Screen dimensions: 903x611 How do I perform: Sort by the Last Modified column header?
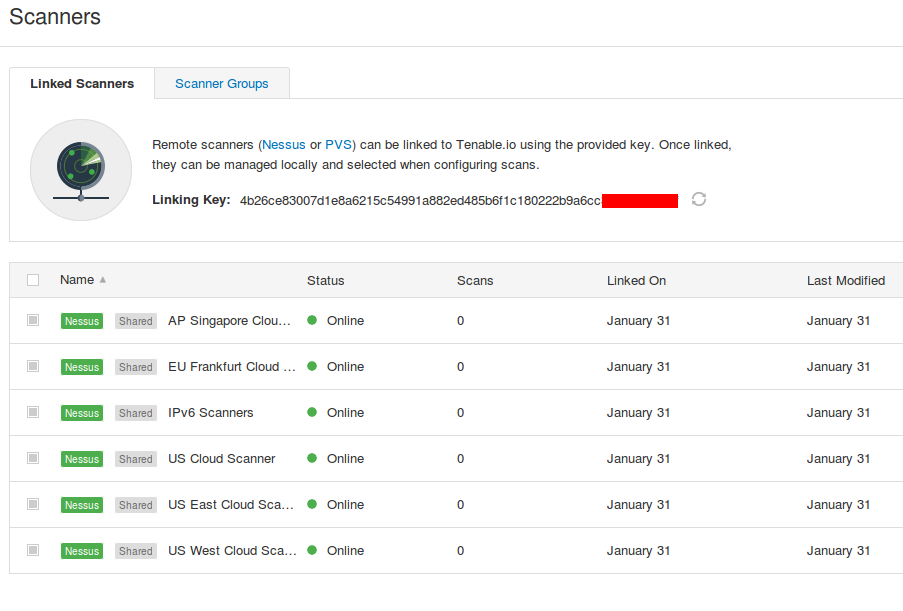point(846,280)
